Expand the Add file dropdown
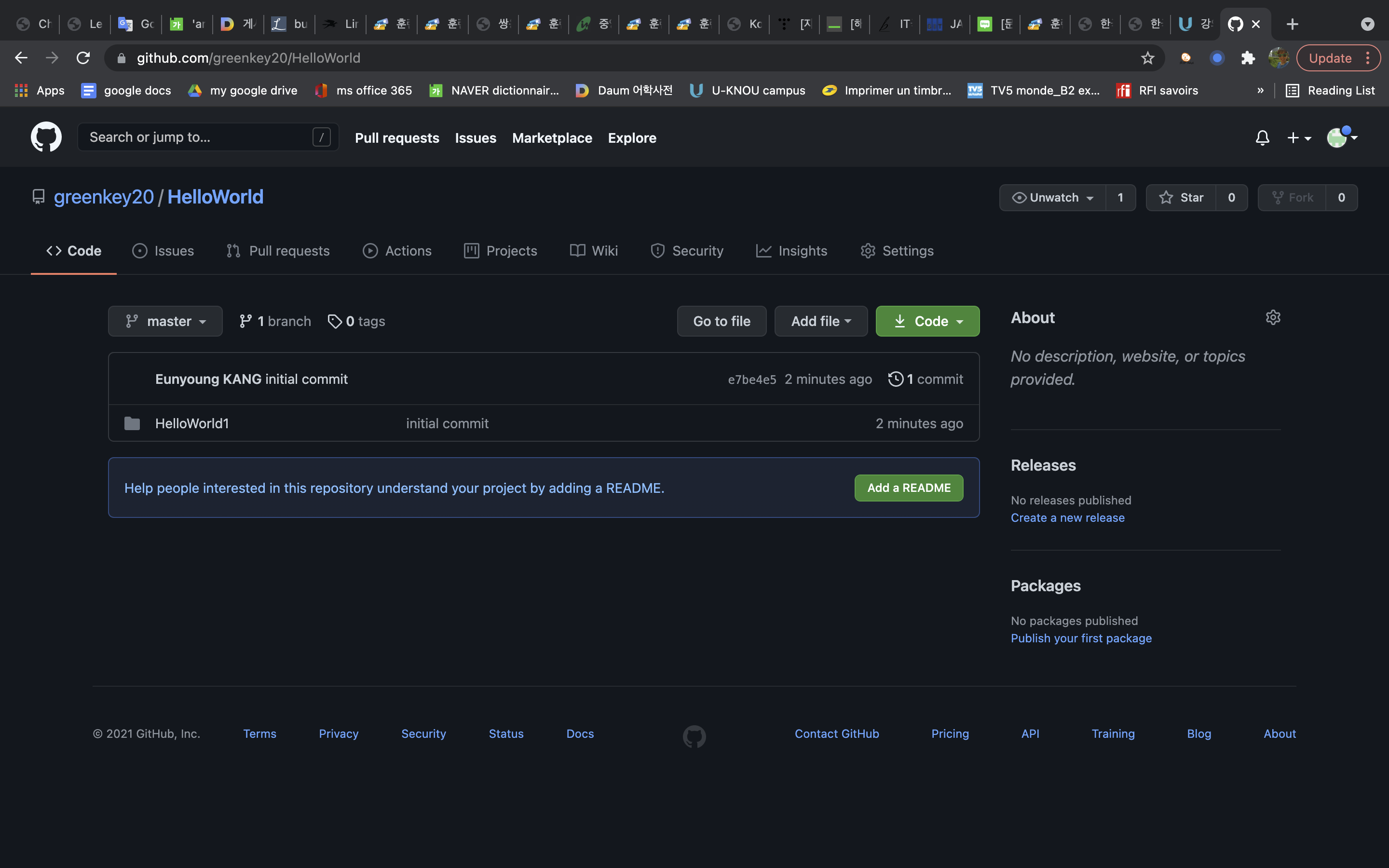1389x868 pixels. click(821, 322)
